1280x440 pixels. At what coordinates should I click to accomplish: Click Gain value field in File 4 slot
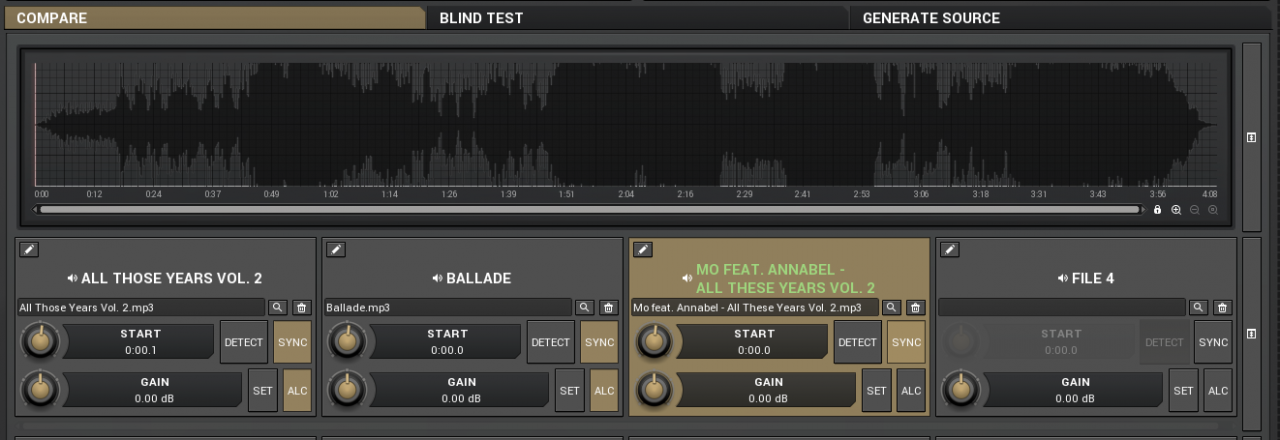coord(1075,390)
